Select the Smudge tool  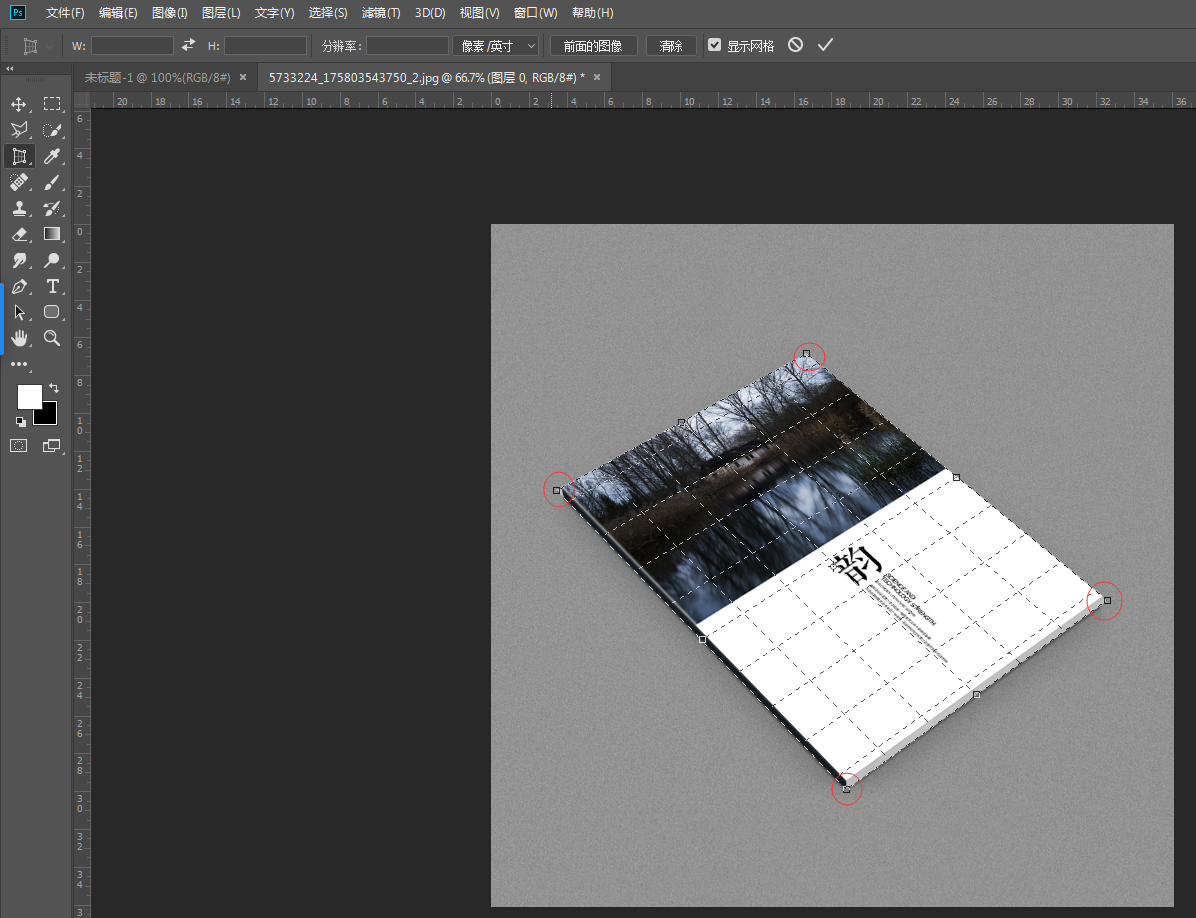tap(19, 260)
